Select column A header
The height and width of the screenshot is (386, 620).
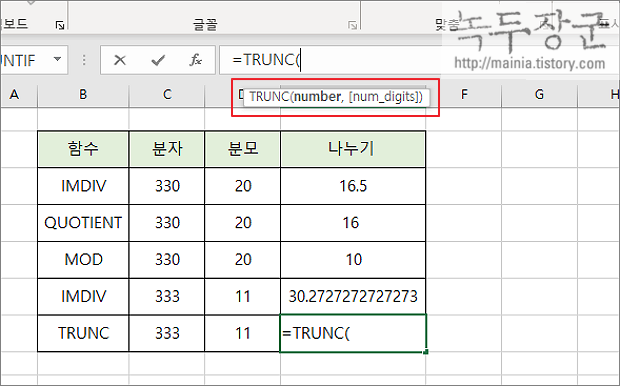(15, 95)
